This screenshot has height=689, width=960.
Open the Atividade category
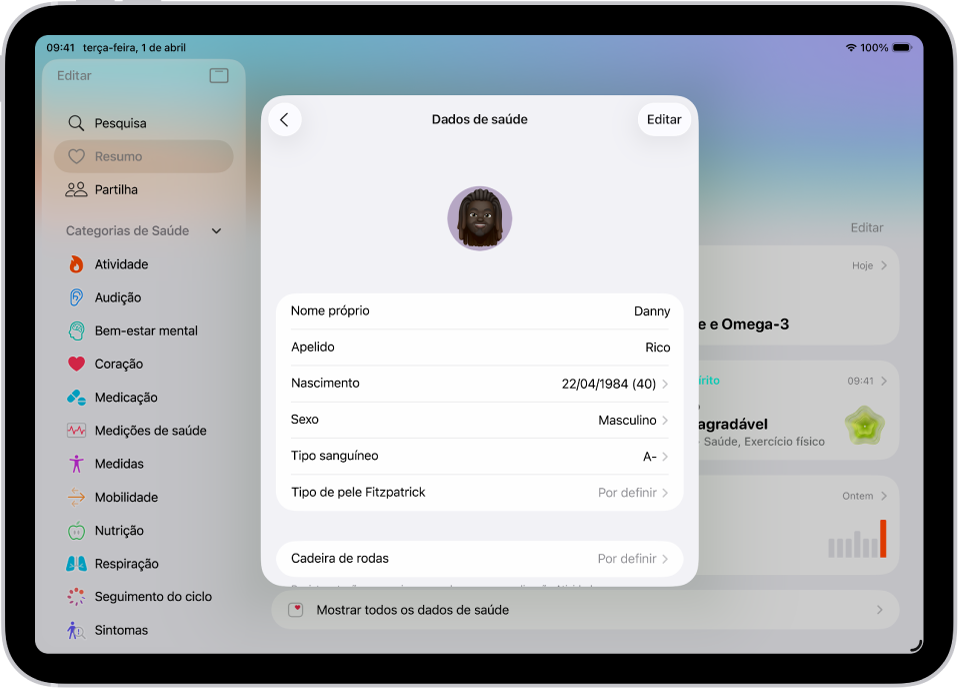[x=144, y=264]
